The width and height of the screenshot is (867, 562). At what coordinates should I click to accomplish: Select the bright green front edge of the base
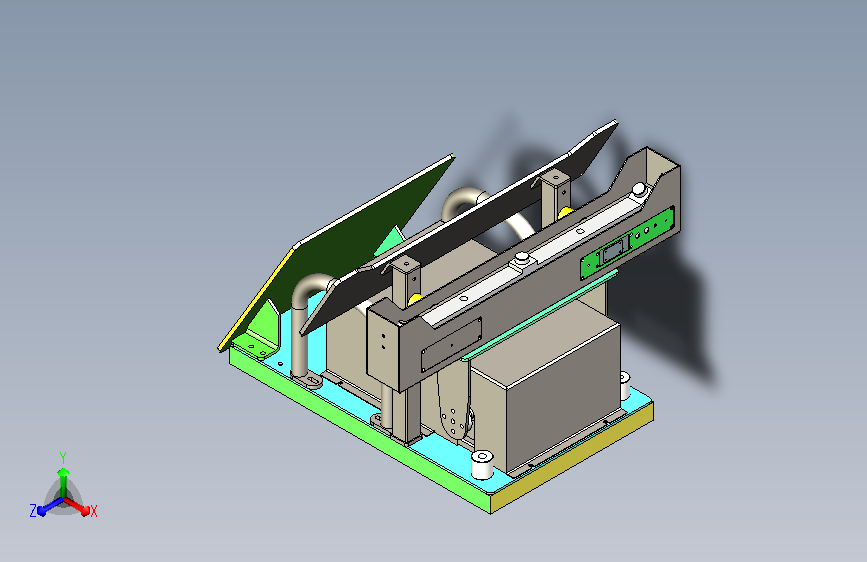(359, 430)
